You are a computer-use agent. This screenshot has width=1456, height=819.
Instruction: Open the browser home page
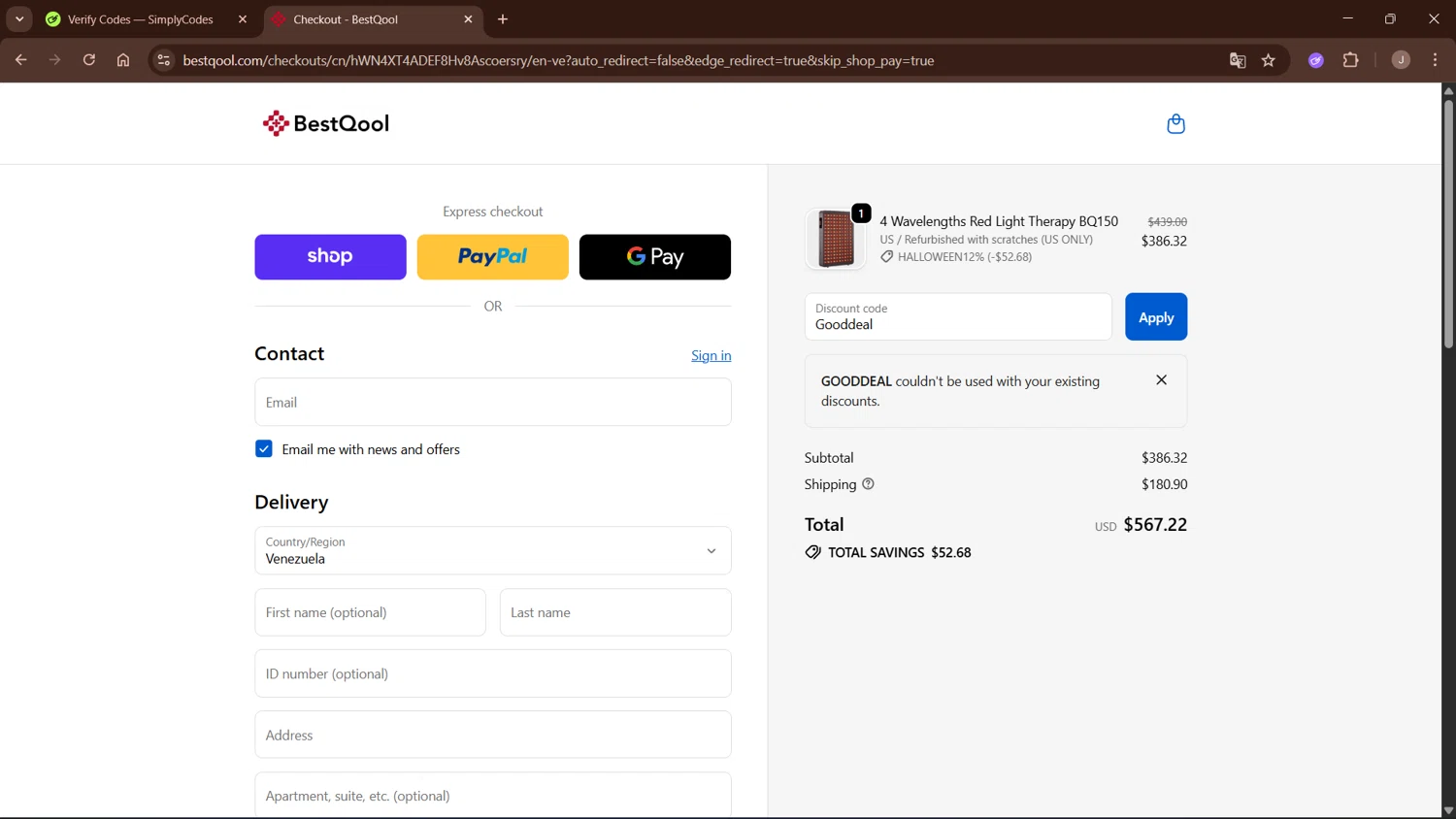click(123, 60)
